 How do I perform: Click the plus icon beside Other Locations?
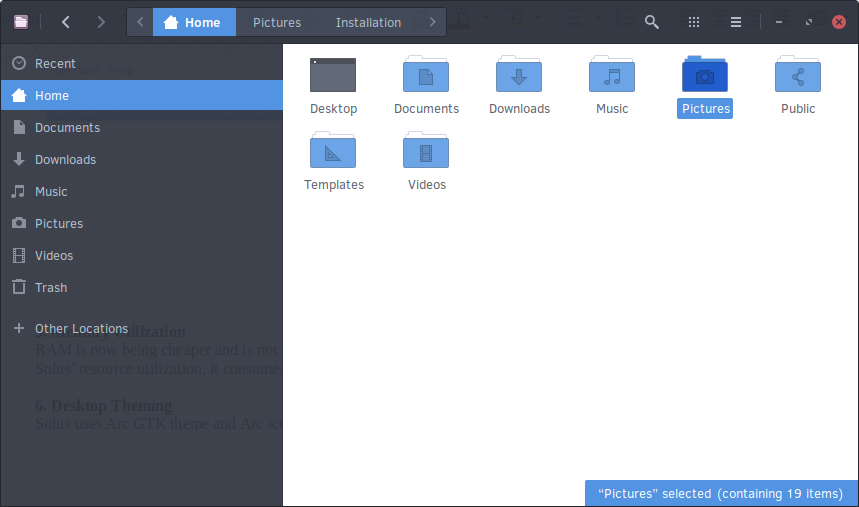click(19, 328)
